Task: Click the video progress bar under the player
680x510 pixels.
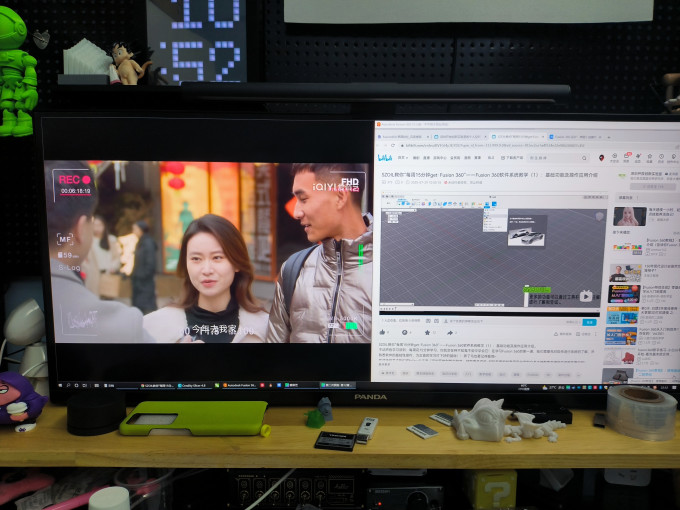Action: tap(490, 314)
